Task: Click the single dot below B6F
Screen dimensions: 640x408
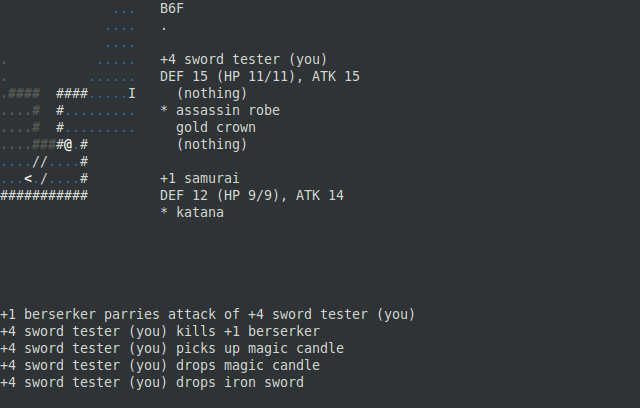Action: click(164, 29)
